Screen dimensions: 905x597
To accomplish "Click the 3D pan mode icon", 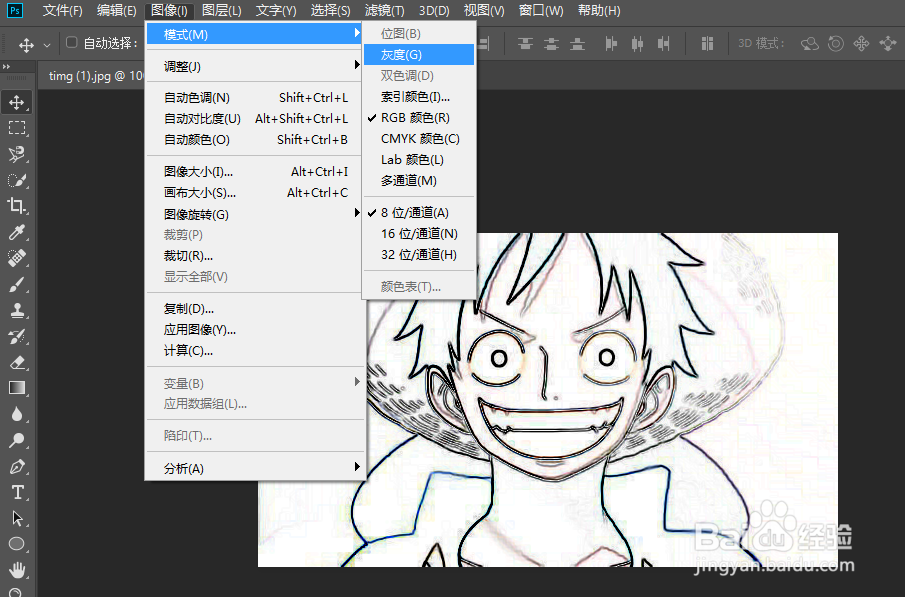I will 861,43.
